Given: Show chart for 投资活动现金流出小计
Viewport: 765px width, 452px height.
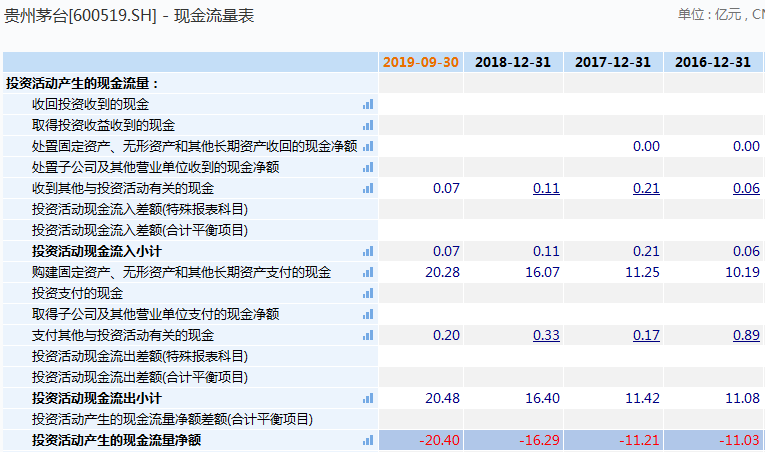Looking at the screenshot, I should coord(367,398).
